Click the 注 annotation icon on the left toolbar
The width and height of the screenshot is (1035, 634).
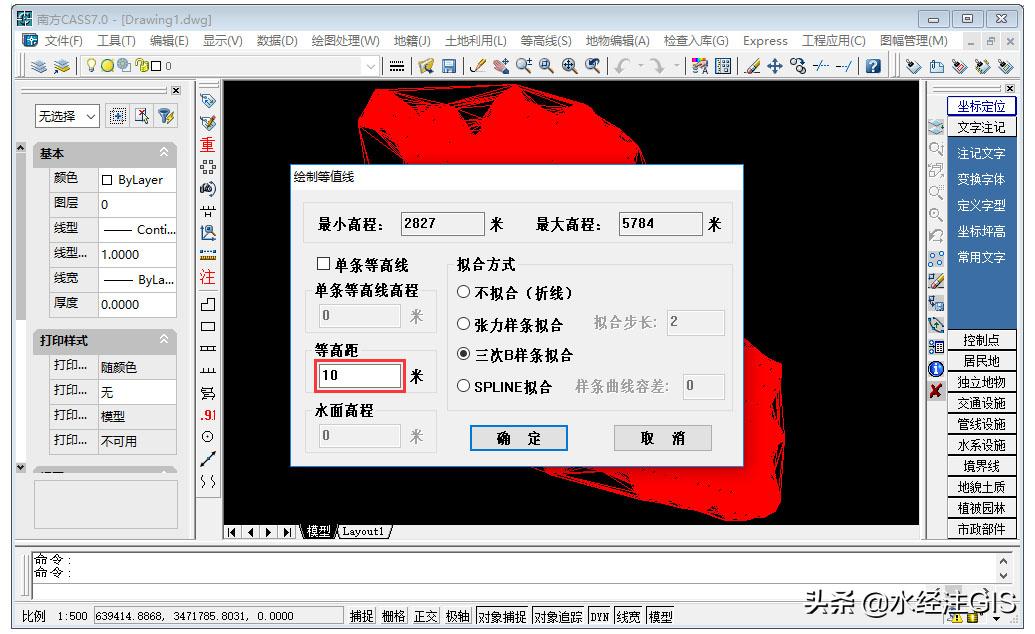(x=207, y=277)
